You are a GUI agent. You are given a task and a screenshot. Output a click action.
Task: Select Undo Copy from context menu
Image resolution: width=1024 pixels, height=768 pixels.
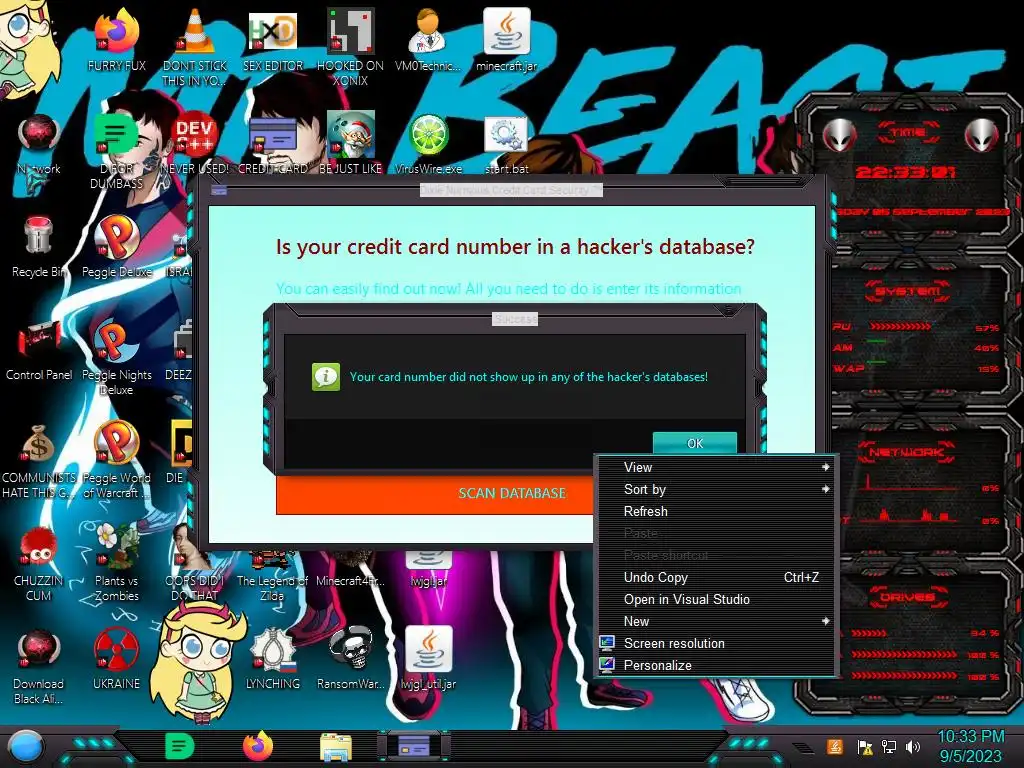717,577
